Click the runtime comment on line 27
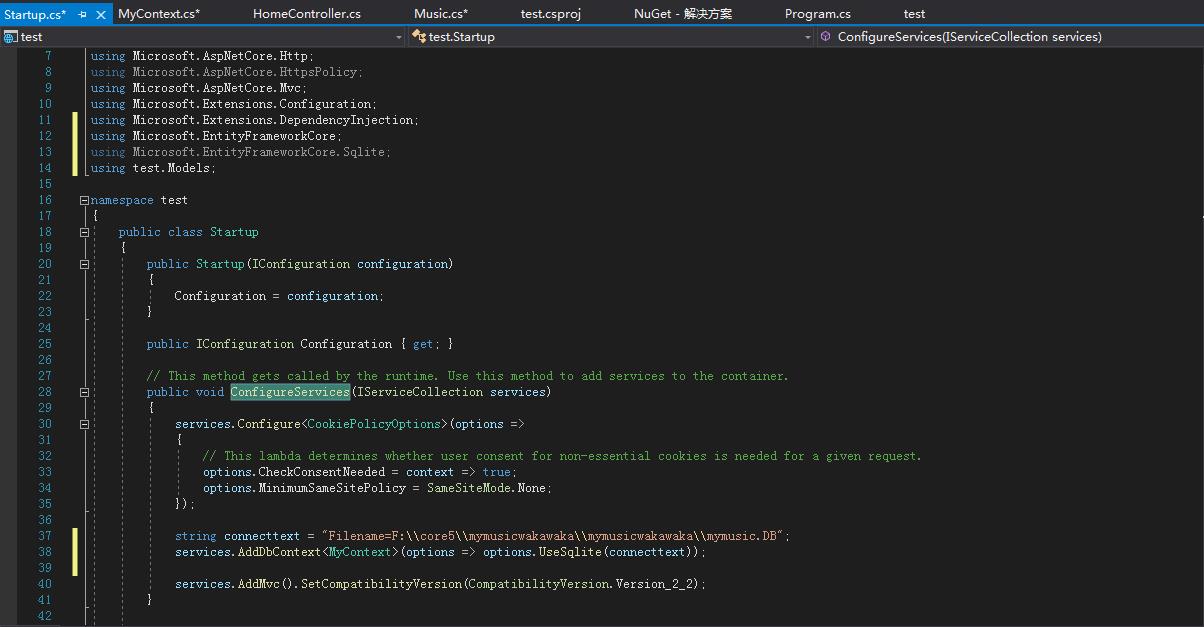Screen dimensions: 1204x627 [x=467, y=376]
